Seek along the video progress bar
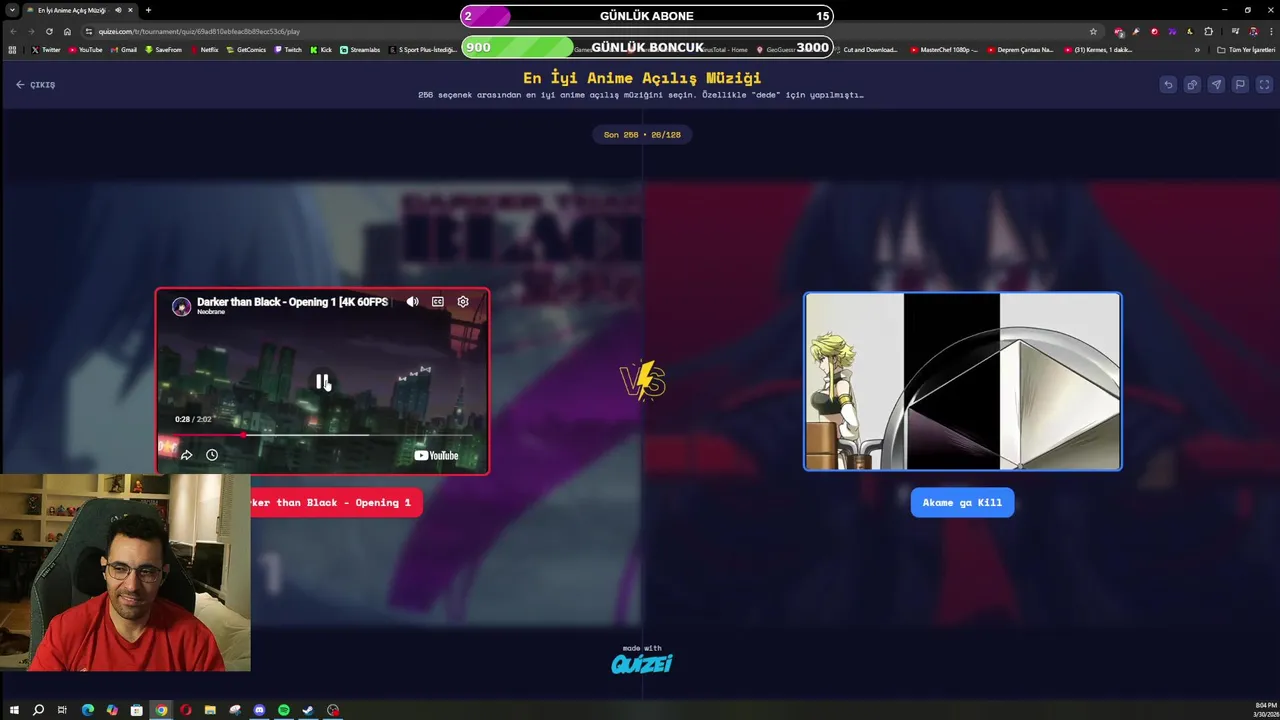This screenshot has height=720, width=1280. pos(322,435)
